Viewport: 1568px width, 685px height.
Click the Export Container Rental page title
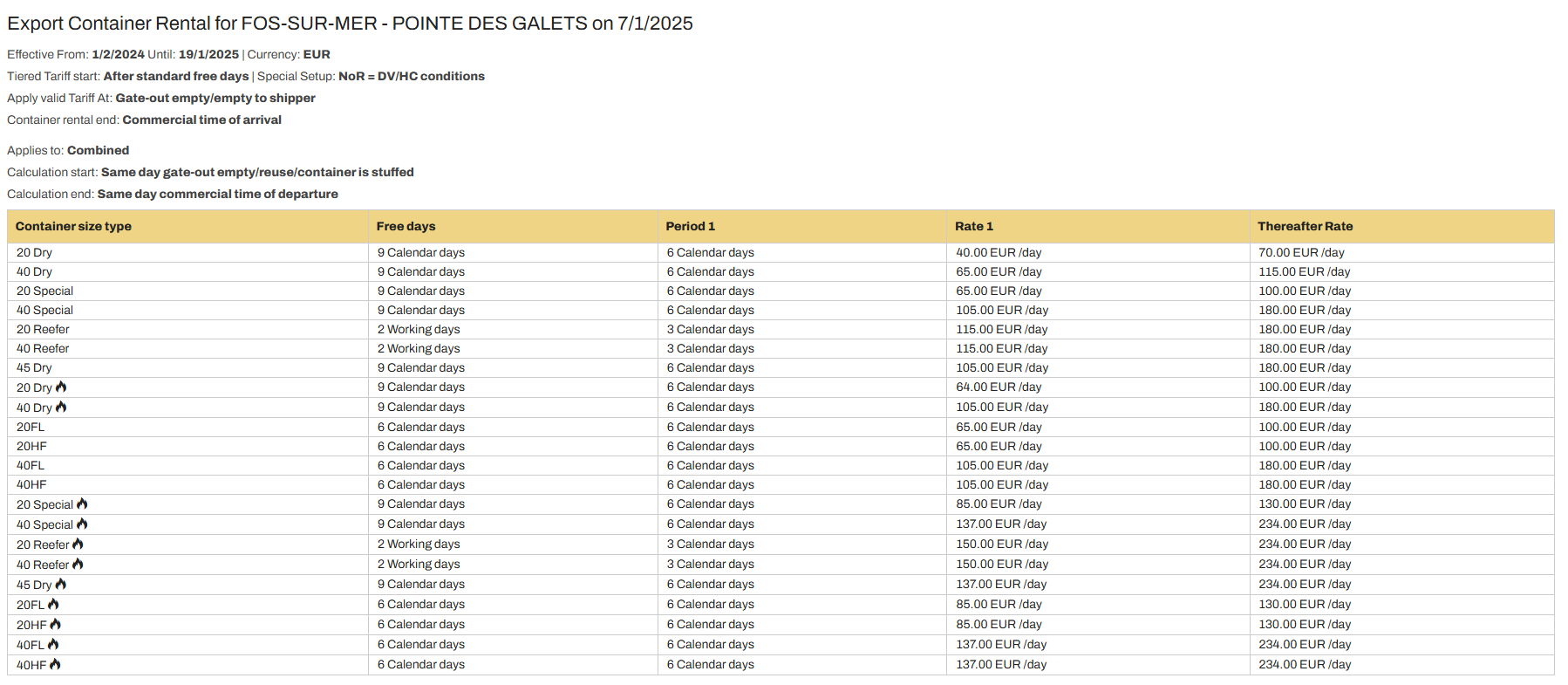pos(350,24)
